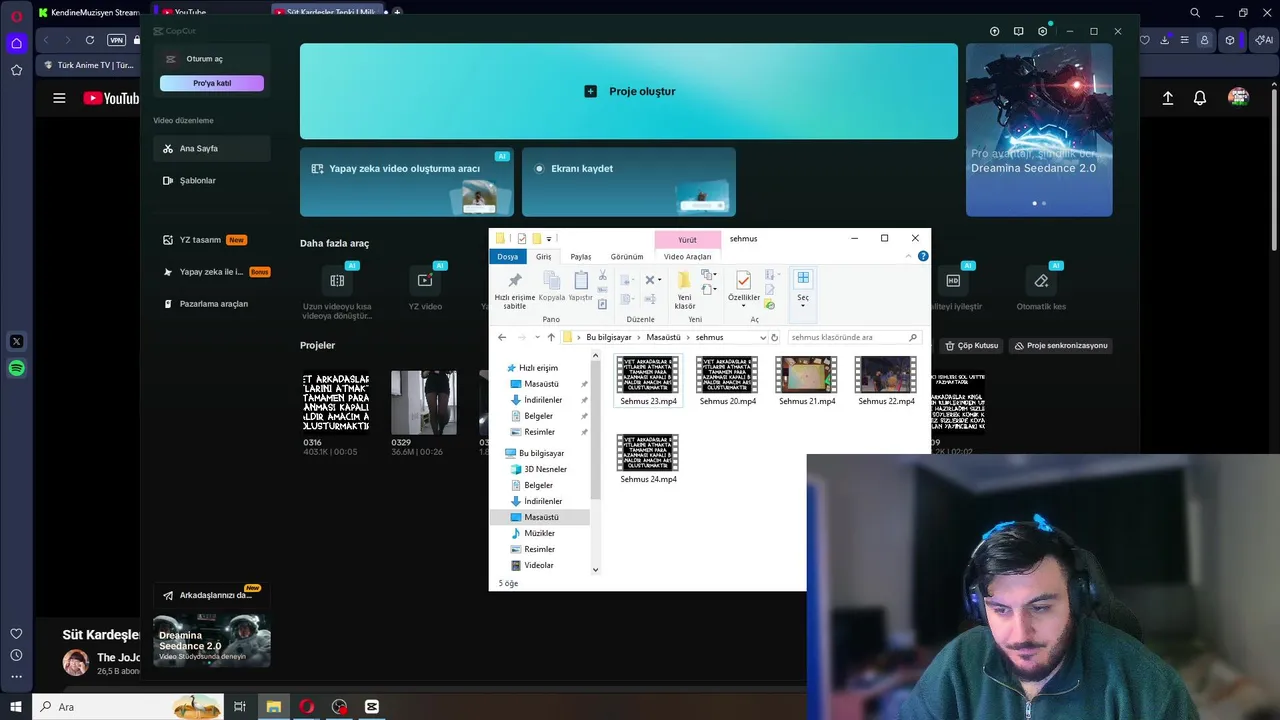The width and height of the screenshot is (1280, 720).
Task: Click the scissors Cut icon in Pano group
Action: click(x=602, y=275)
